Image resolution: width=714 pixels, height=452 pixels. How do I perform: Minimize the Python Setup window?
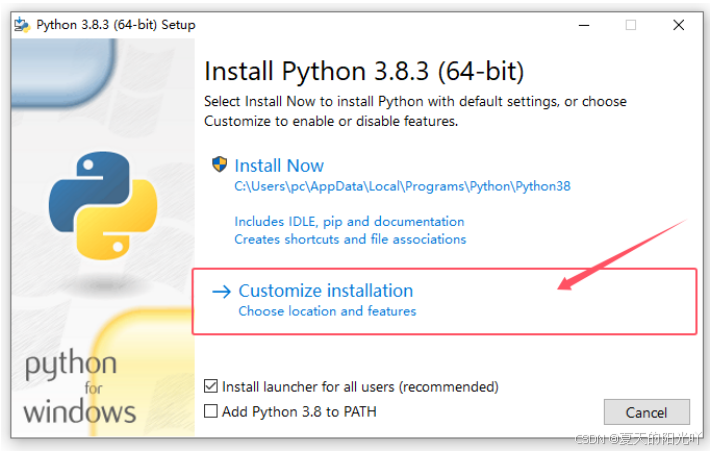[584, 25]
